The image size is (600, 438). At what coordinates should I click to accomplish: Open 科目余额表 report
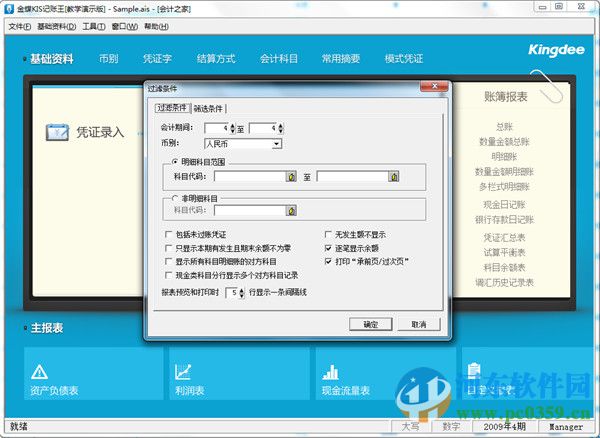504,267
